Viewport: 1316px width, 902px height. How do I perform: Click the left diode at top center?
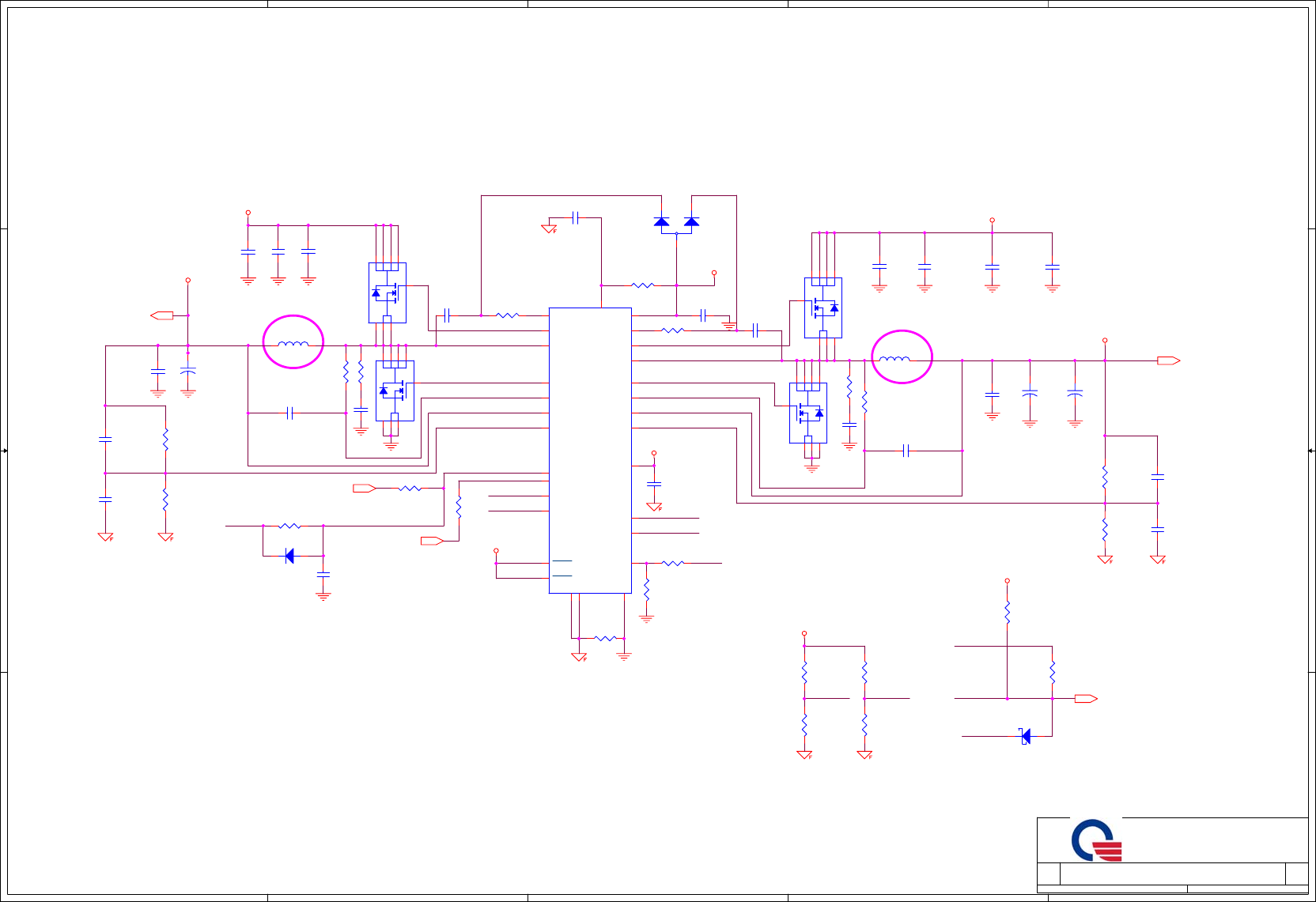tap(662, 221)
